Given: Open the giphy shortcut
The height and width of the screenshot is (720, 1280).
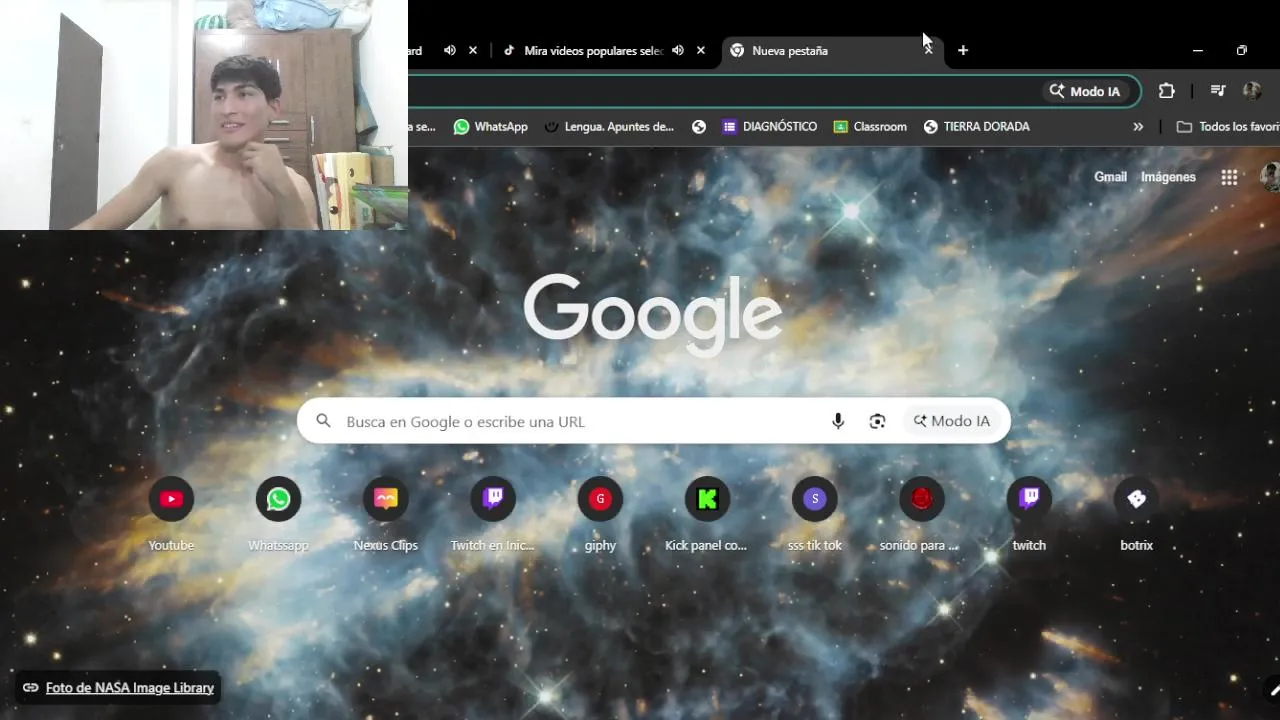Looking at the screenshot, I should (x=600, y=499).
